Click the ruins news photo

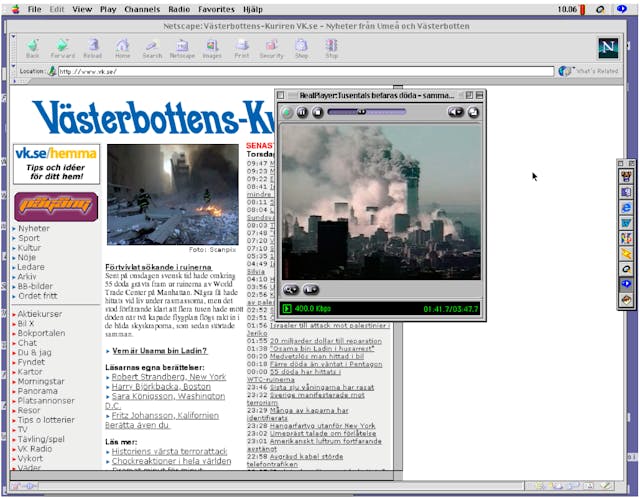tap(173, 195)
